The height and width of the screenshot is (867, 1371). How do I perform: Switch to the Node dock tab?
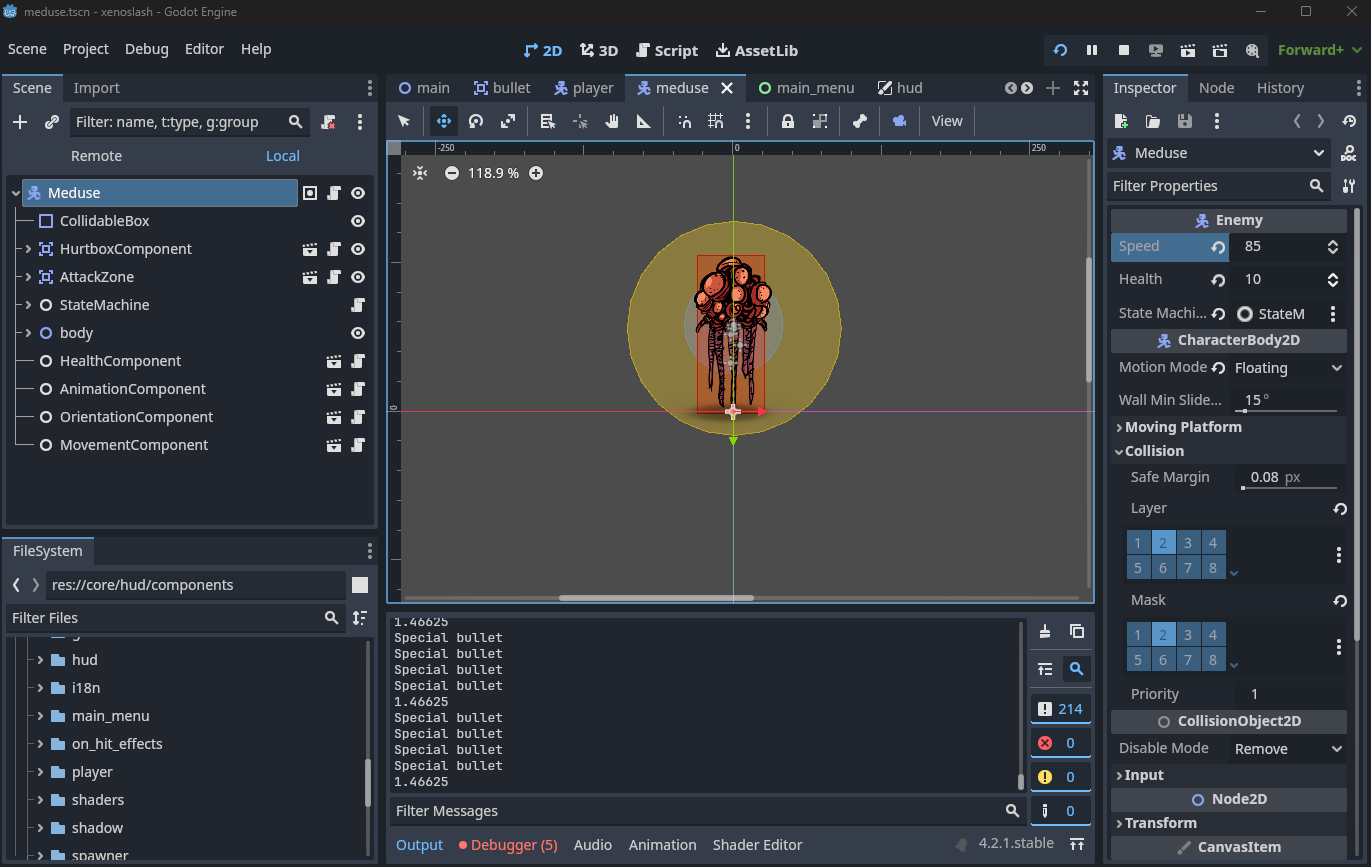(1216, 88)
